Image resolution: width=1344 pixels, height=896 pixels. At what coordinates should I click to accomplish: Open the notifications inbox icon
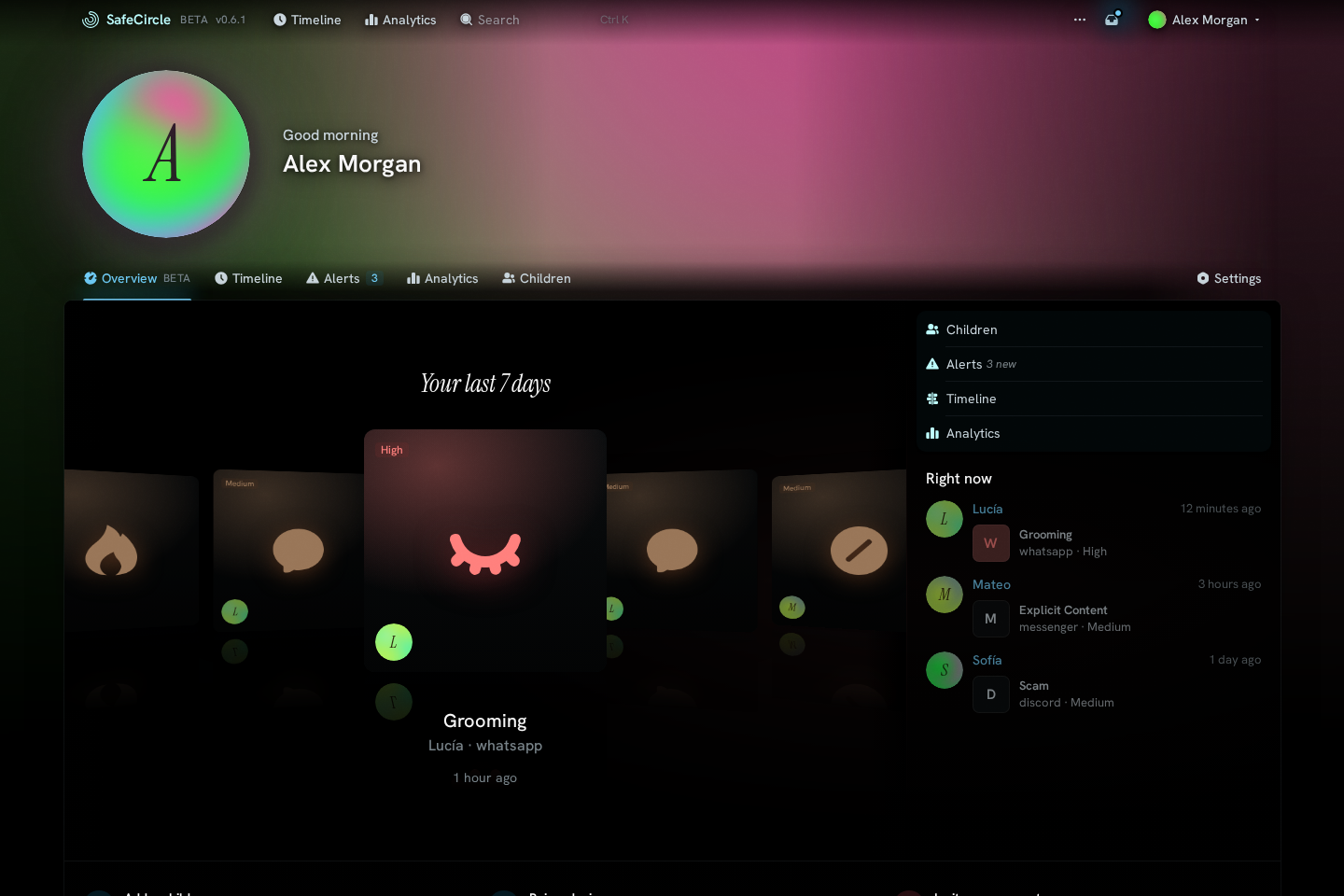click(1113, 20)
